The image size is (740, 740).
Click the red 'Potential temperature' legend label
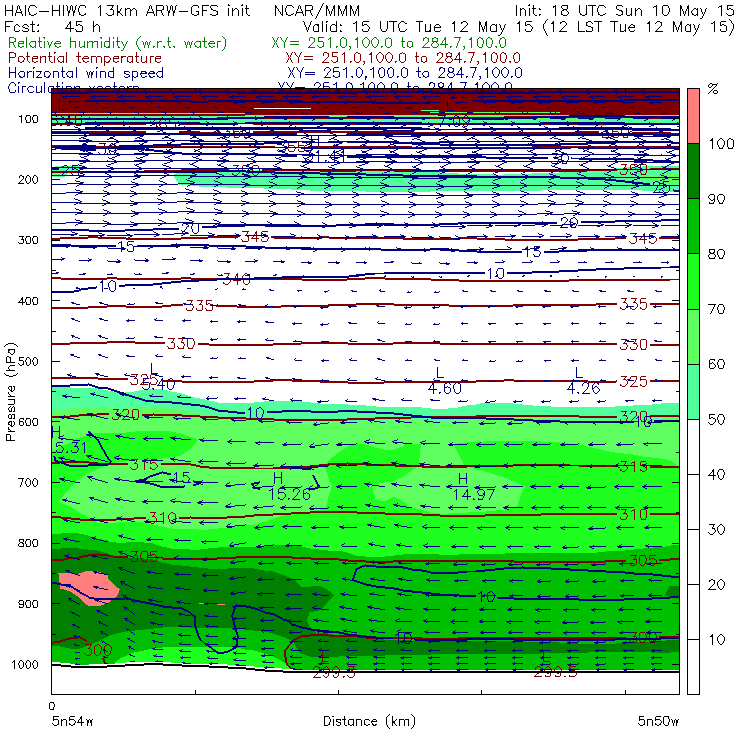tap(85, 58)
